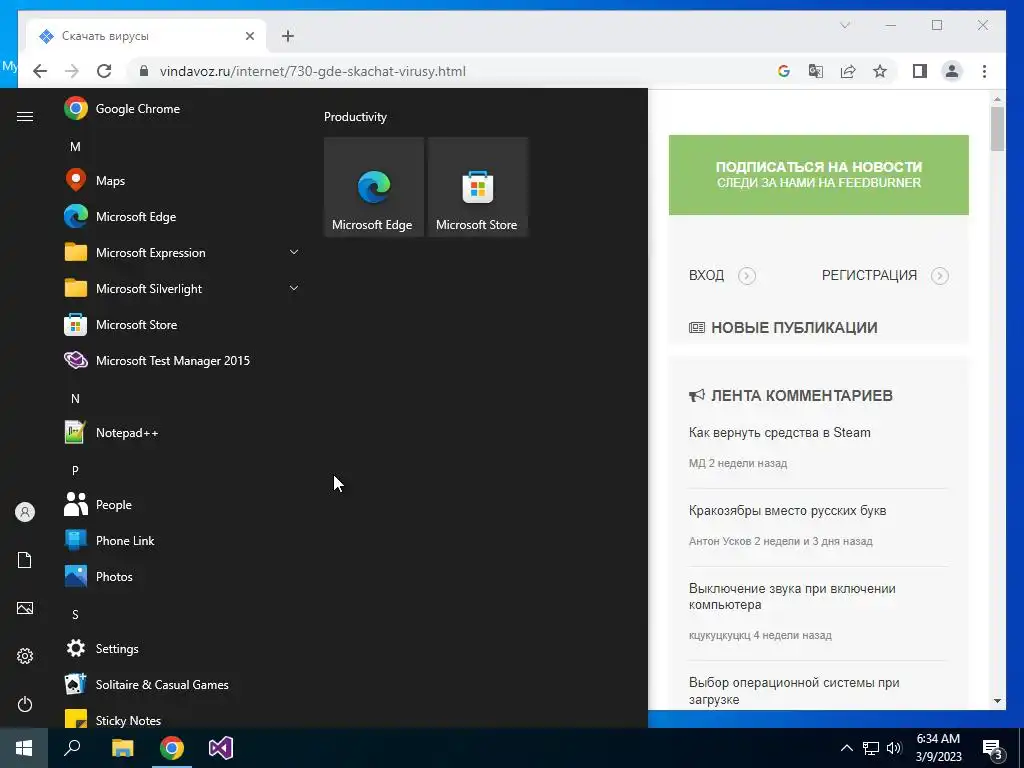
Task: Open Settings gear in the Start sidebar
Action: [25, 656]
